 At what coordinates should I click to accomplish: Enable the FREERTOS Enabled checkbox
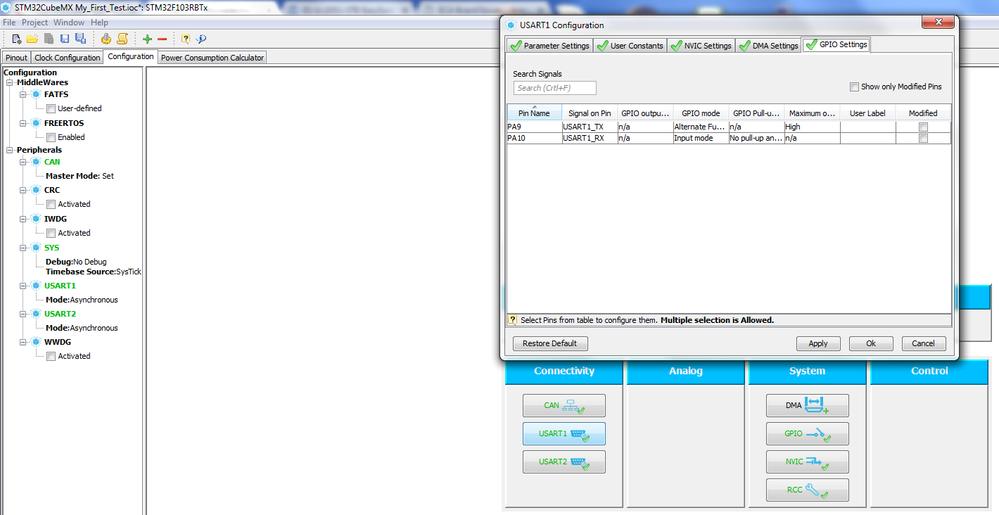coord(51,137)
